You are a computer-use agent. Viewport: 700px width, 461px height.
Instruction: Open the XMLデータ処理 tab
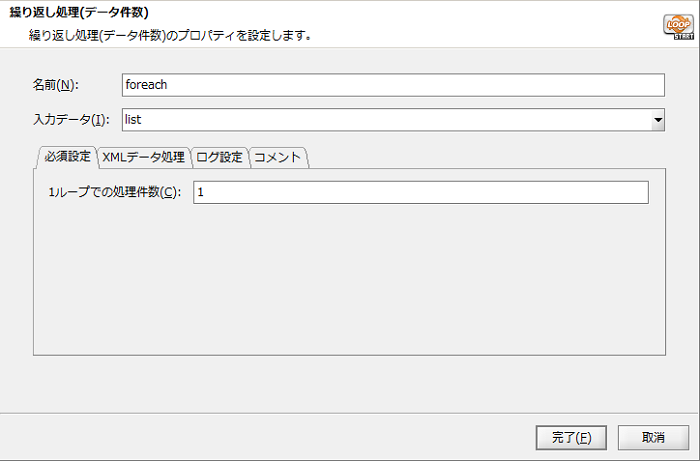pyautogui.click(x=143, y=157)
